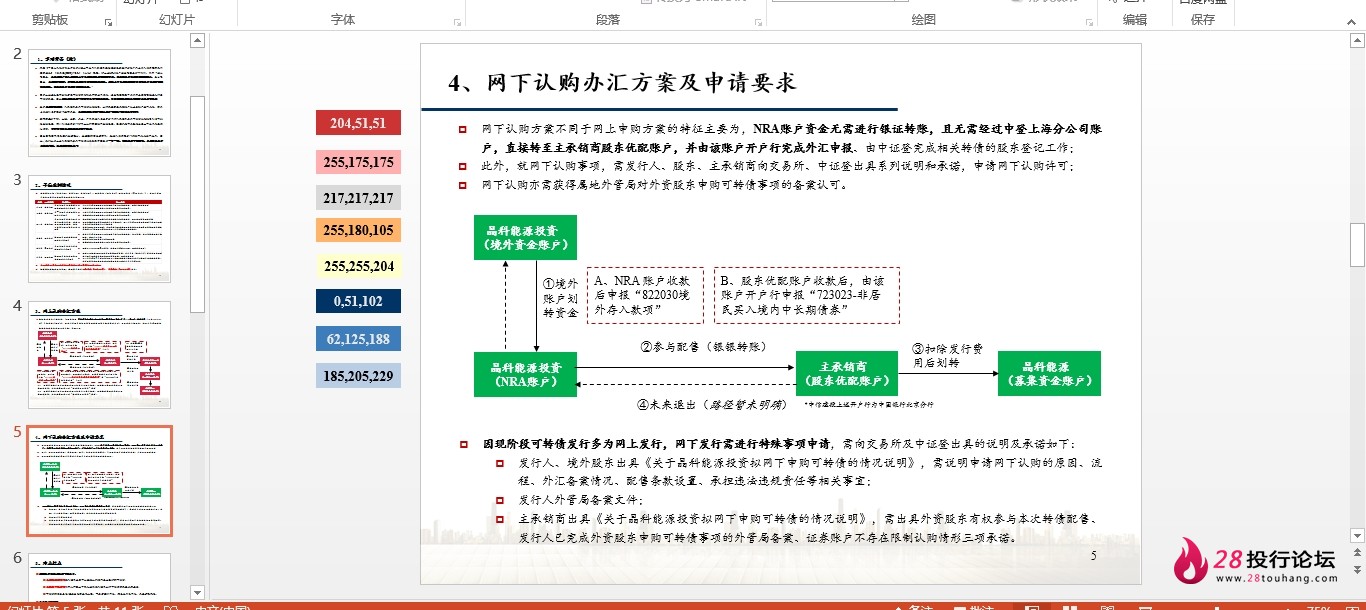
Task: Select the red 204,51,51 color box
Action: tap(358, 123)
